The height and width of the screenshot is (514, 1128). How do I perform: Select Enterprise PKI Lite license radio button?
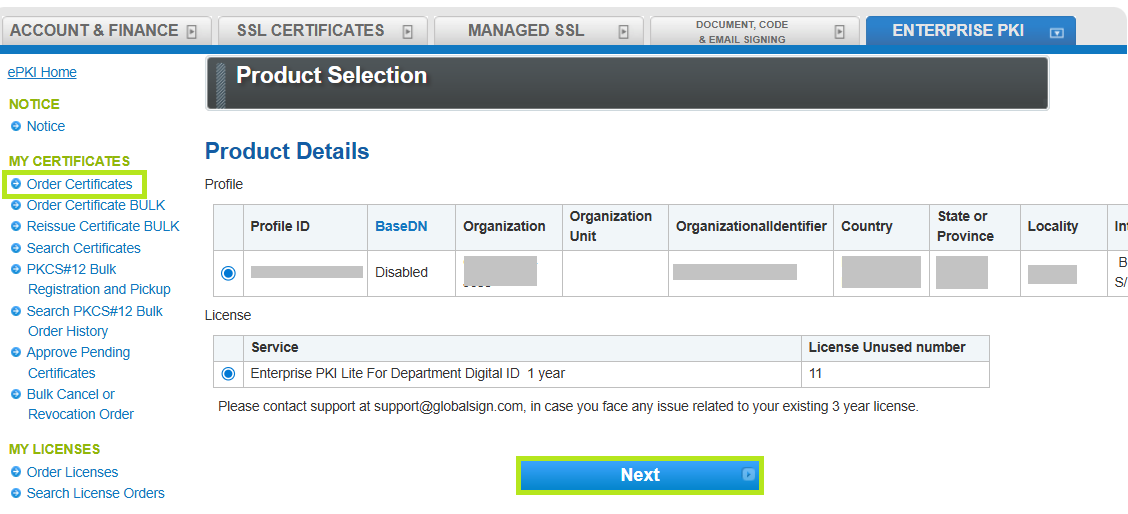(x=228, y=374)
